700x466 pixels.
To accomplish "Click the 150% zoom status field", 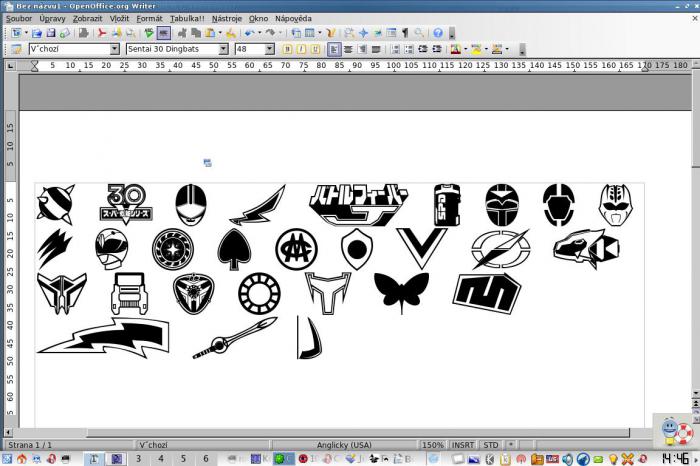I will coord(433,445).
